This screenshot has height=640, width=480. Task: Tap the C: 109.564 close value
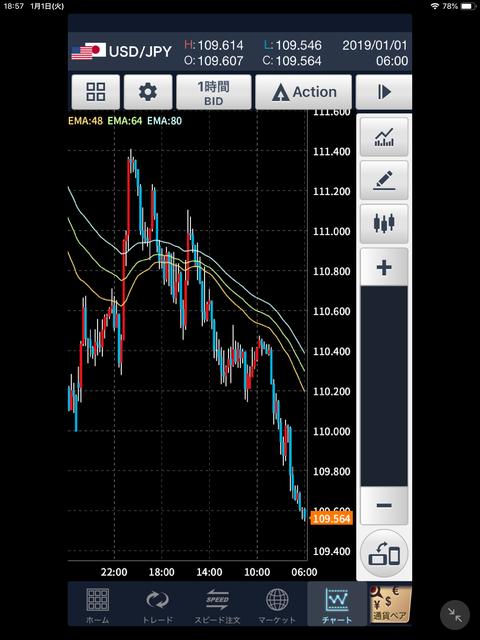pos(292,61)
